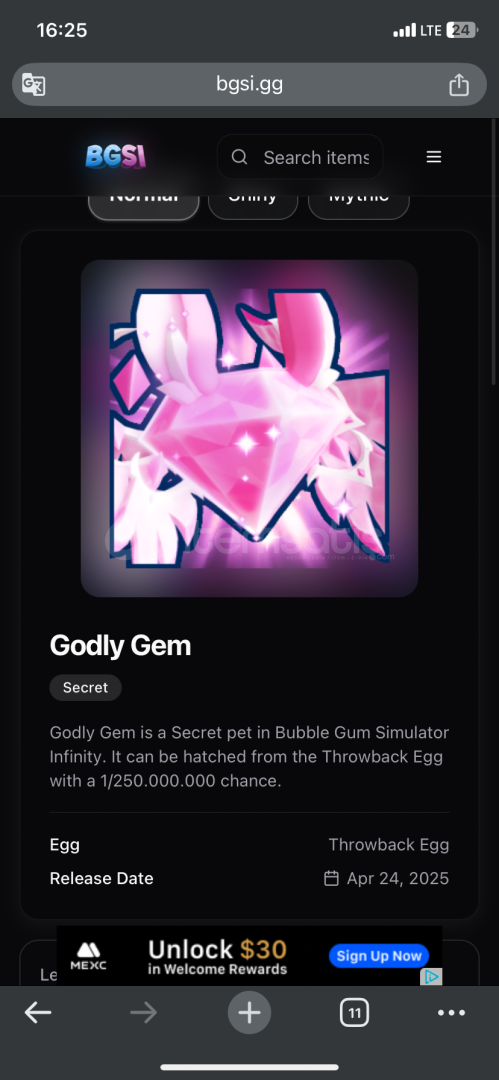
Task: Tap the forward arrow in browser toolbar
Action: [x=143, y=1012]
